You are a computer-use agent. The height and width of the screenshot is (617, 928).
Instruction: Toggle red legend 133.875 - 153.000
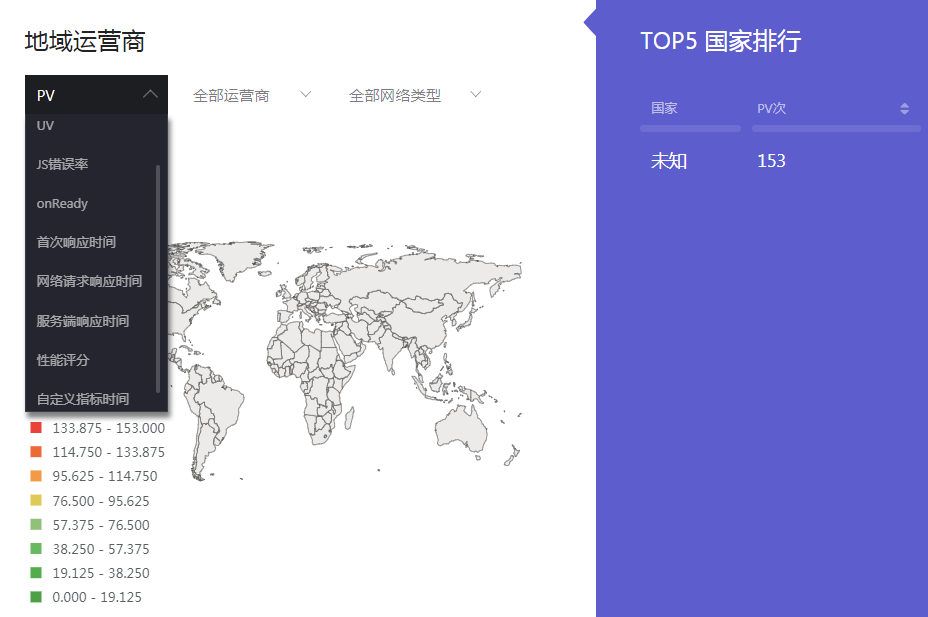(x=98, y=428)
